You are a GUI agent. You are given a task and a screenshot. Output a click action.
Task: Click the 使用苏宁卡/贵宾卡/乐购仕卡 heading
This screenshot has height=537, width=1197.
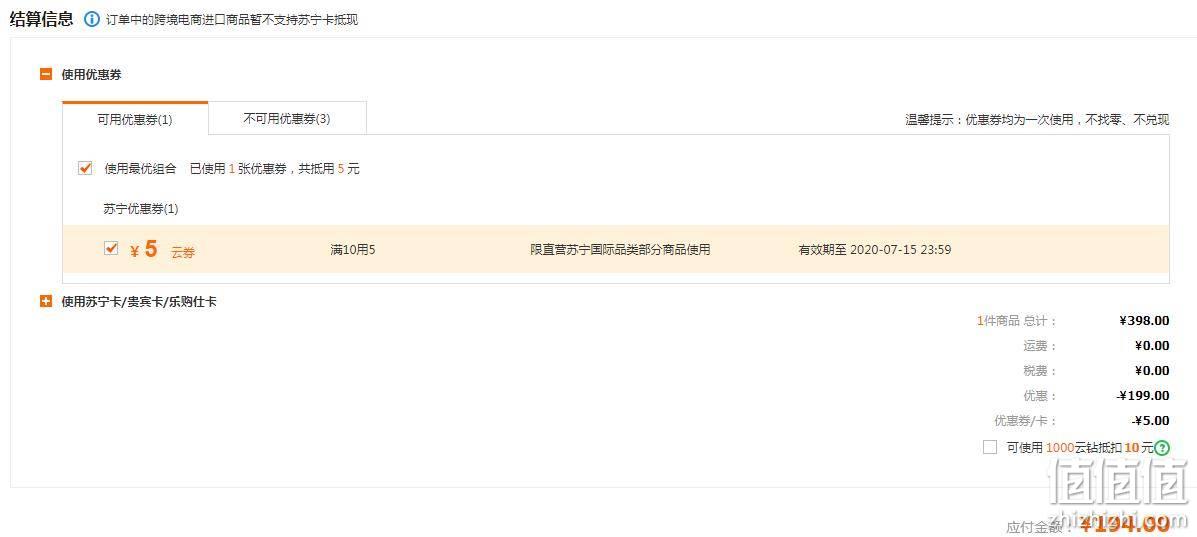coord(139,302)
